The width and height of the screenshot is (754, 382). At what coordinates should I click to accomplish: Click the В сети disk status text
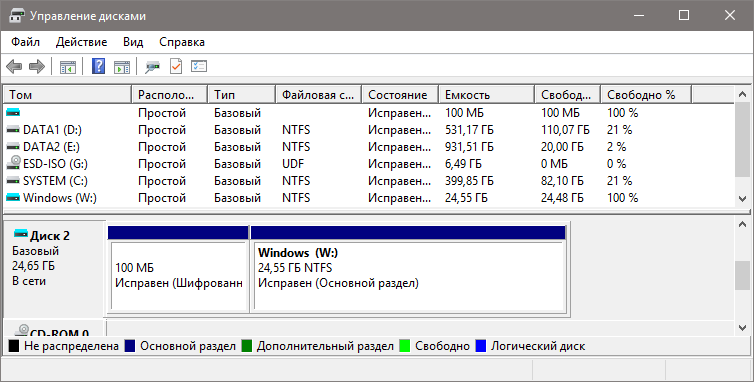tap(29, 281)
